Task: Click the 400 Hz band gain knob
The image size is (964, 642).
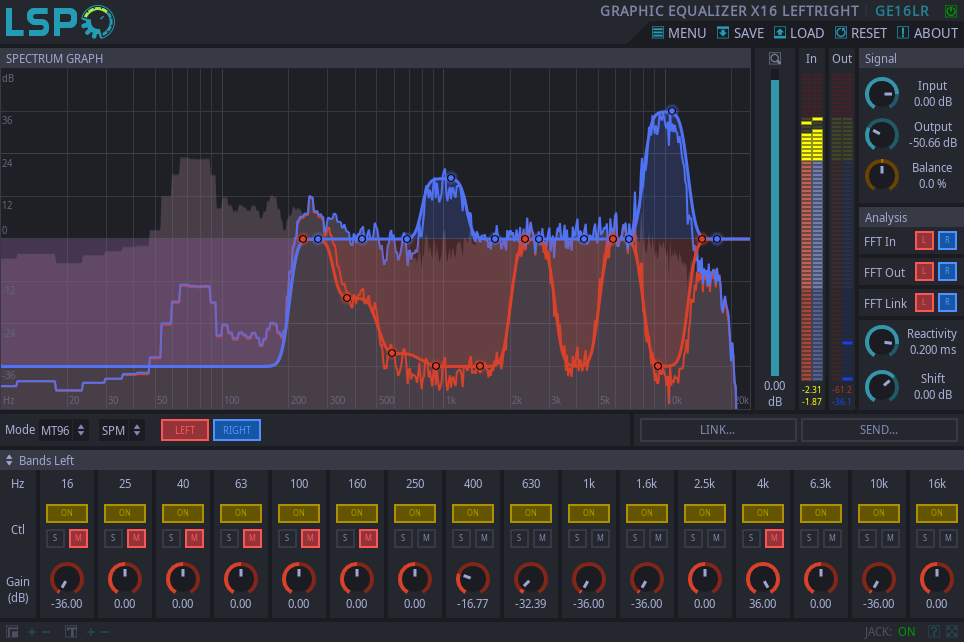Action: [472, 579]
